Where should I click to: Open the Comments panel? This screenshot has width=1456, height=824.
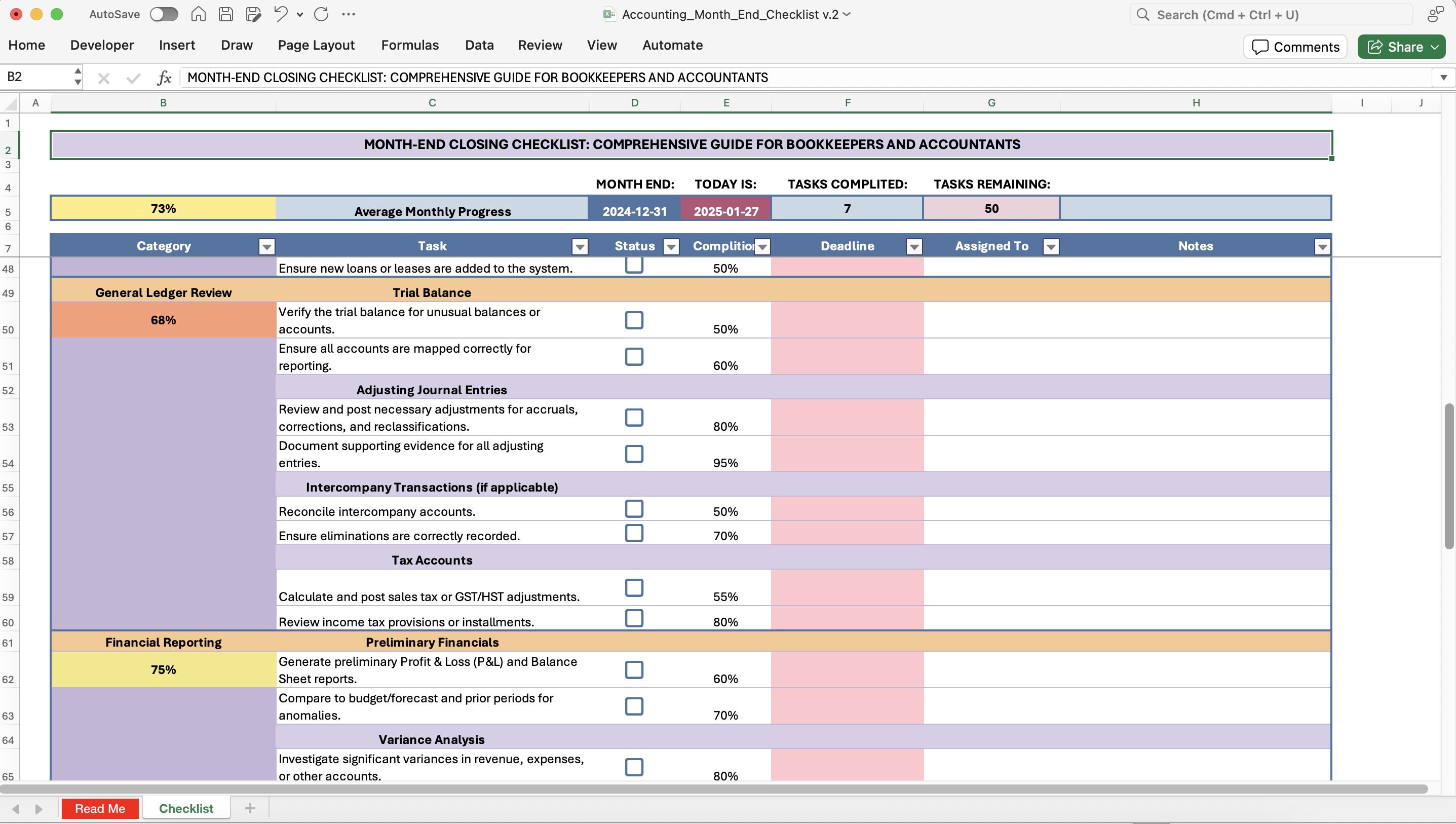1295,47
